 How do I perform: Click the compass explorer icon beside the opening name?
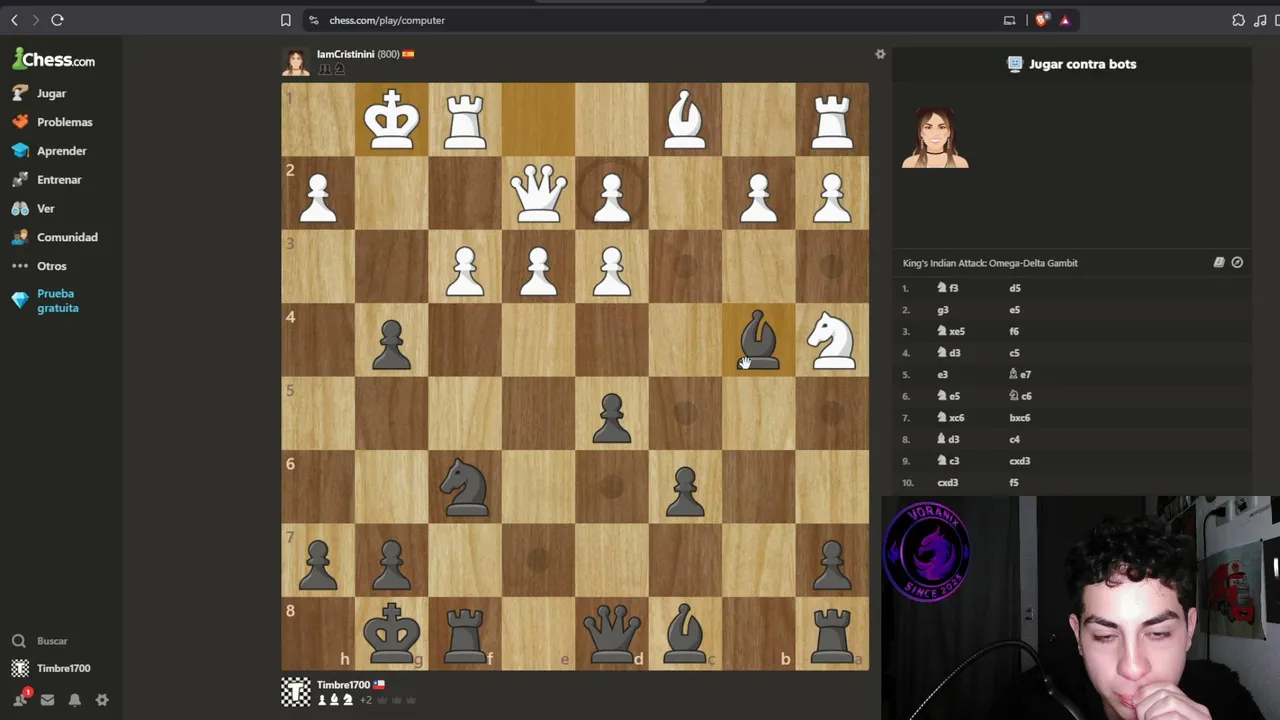(x=1237, y=263)
